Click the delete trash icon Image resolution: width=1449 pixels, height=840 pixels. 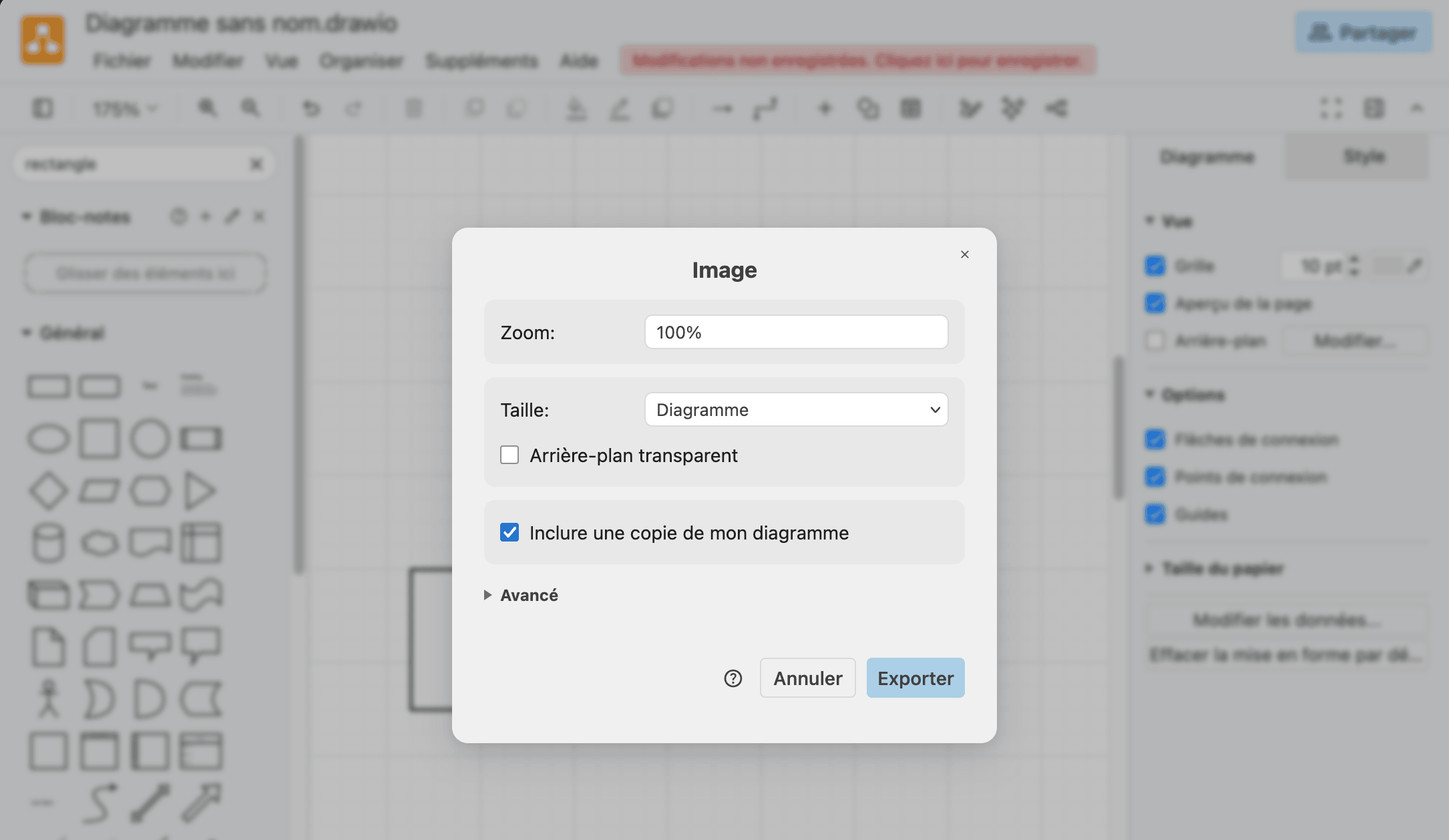[x=414, y=108]
